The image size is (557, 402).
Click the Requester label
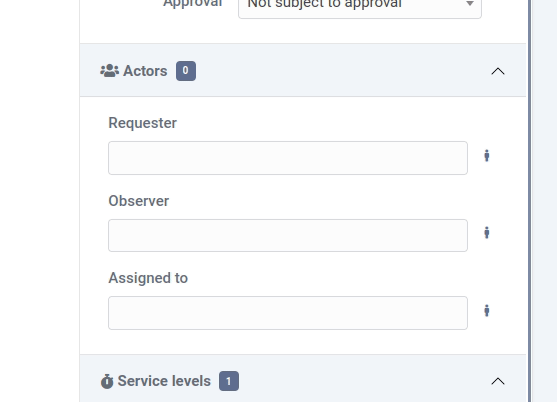[142, 123]
